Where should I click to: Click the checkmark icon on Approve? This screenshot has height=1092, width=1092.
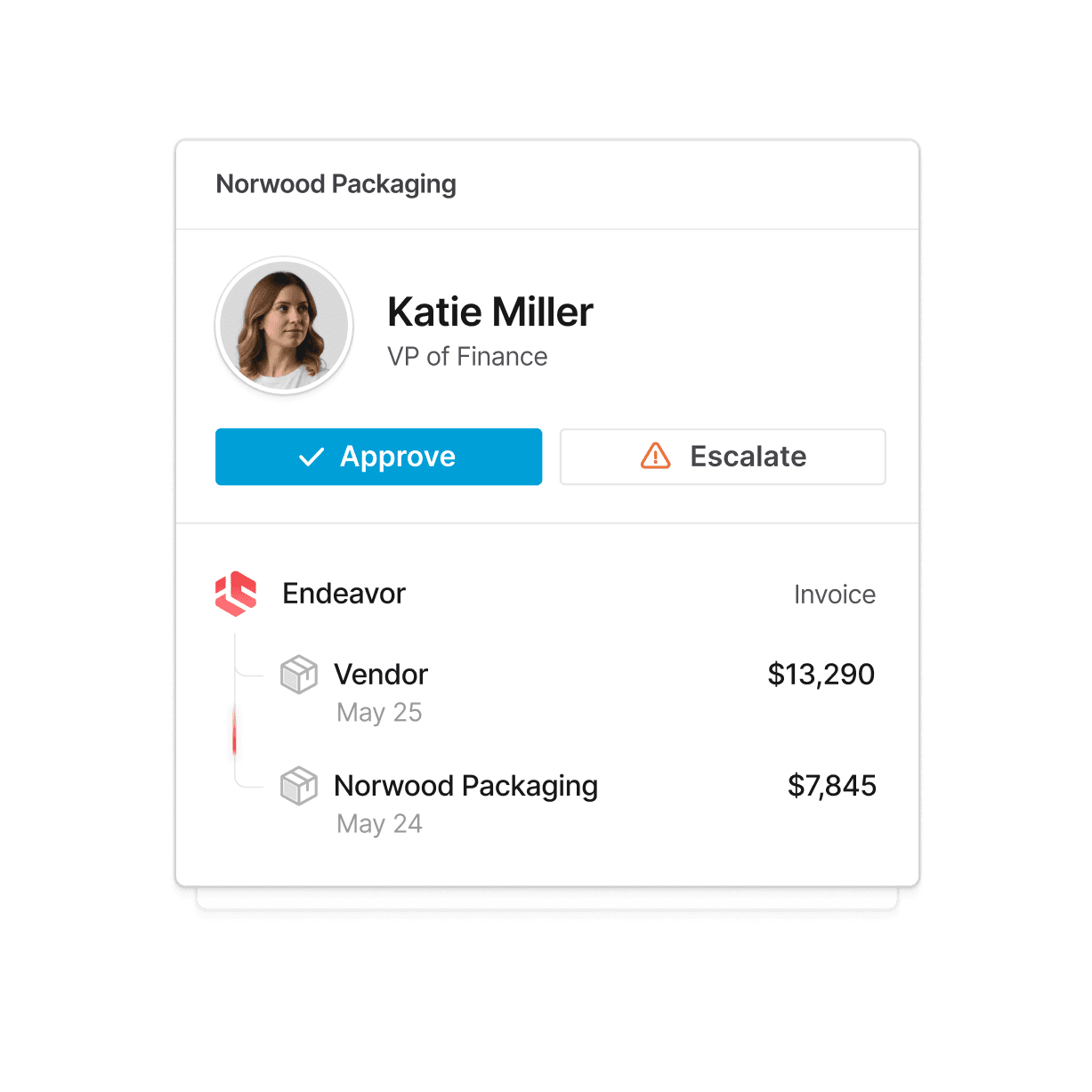point(311,457)
